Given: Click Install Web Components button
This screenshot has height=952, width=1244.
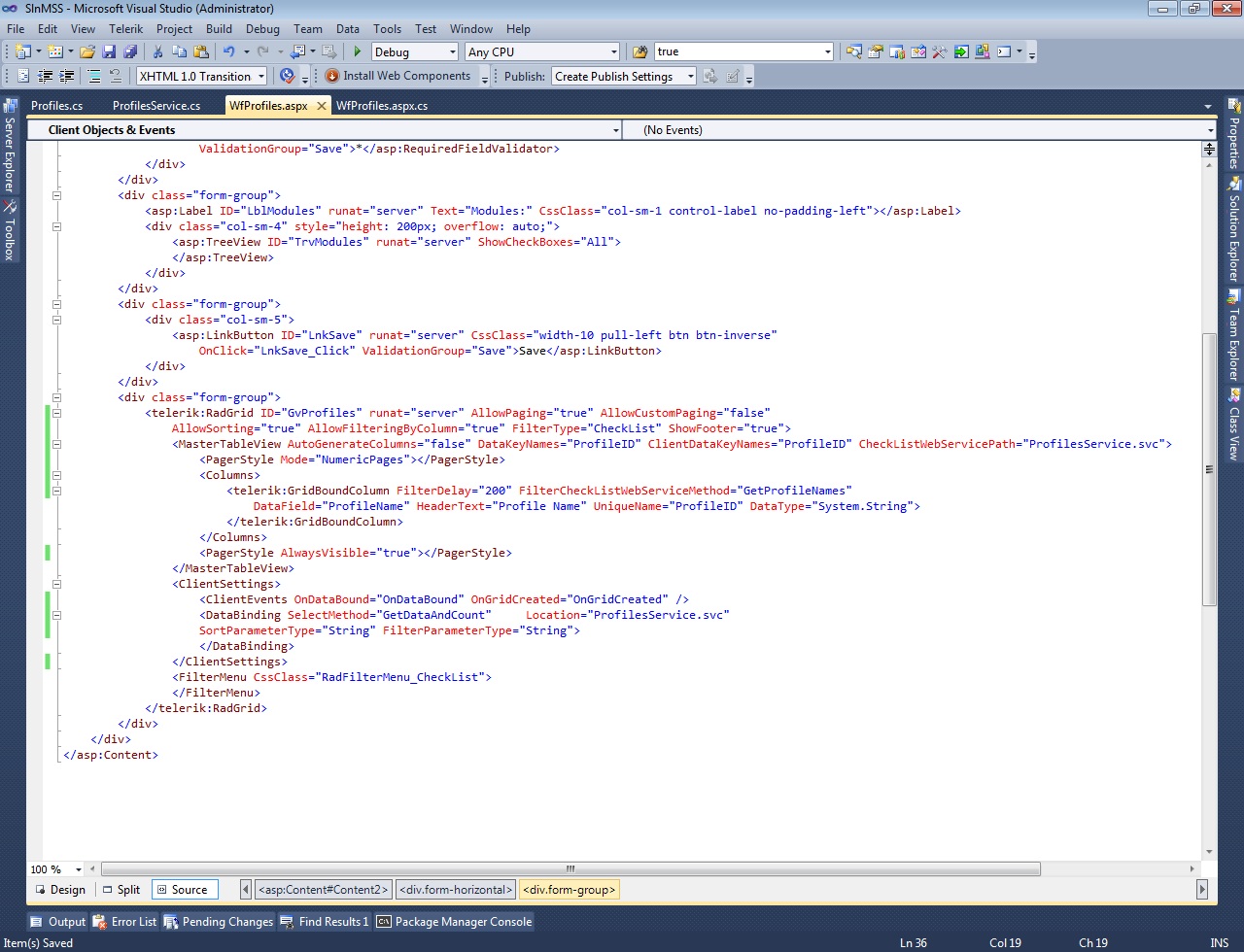Looking at the screenshot, I should [398, 76].
